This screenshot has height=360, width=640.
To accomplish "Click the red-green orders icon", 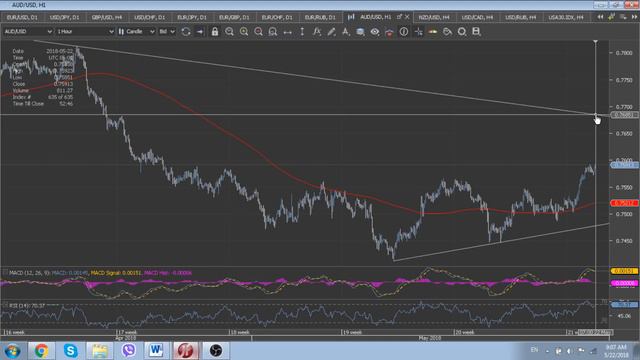I will click(433, 31).
